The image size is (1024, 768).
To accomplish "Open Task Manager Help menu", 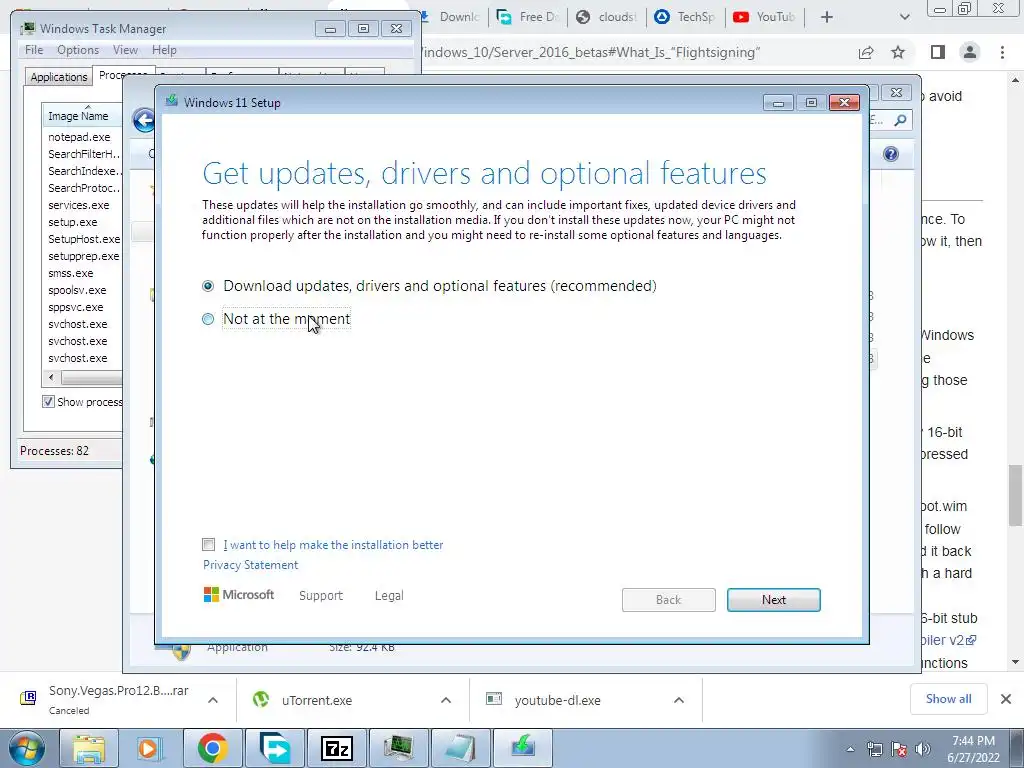I will (164, 50).
